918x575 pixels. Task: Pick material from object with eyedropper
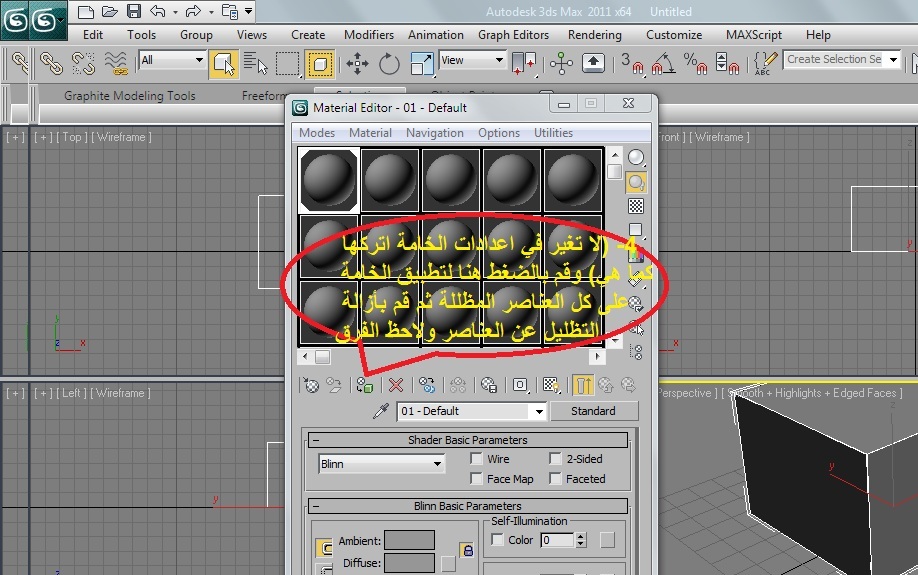tap(381, 411)
